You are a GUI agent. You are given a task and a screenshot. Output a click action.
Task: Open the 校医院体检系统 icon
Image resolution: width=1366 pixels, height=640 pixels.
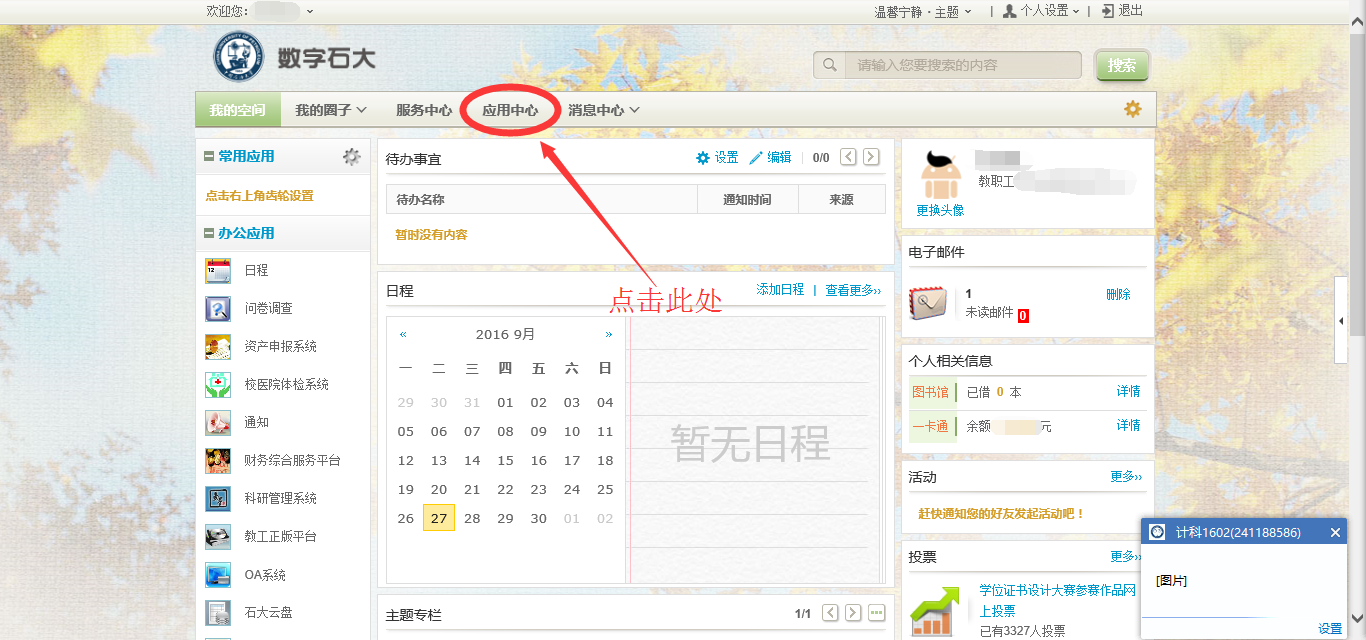click(218, 384)
